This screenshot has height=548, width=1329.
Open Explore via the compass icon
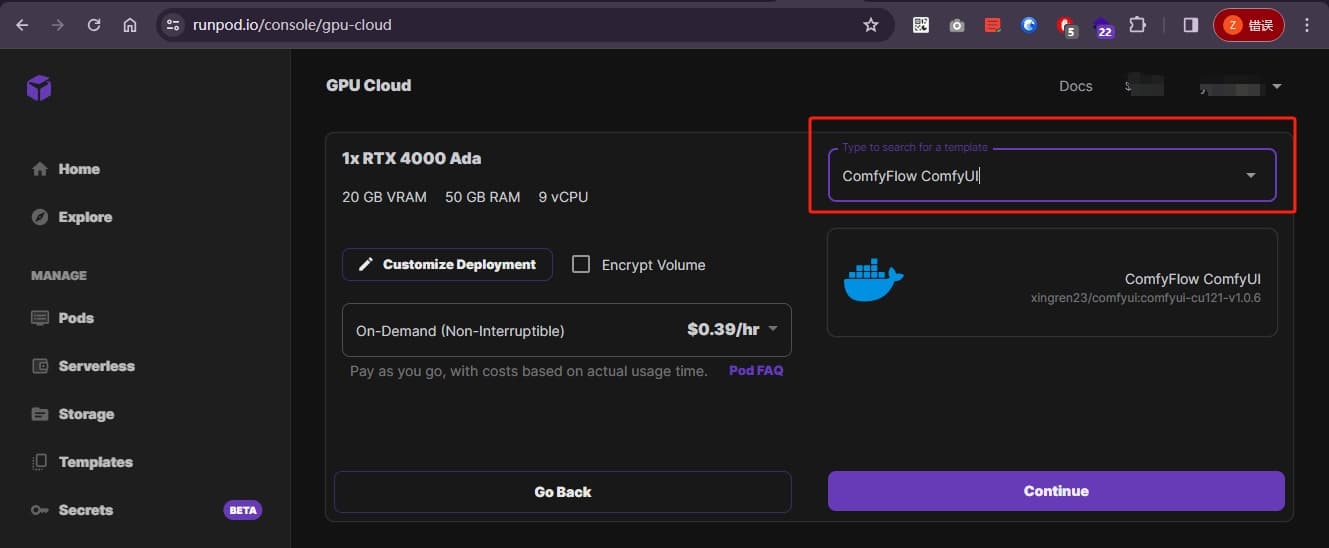point(40,217)
